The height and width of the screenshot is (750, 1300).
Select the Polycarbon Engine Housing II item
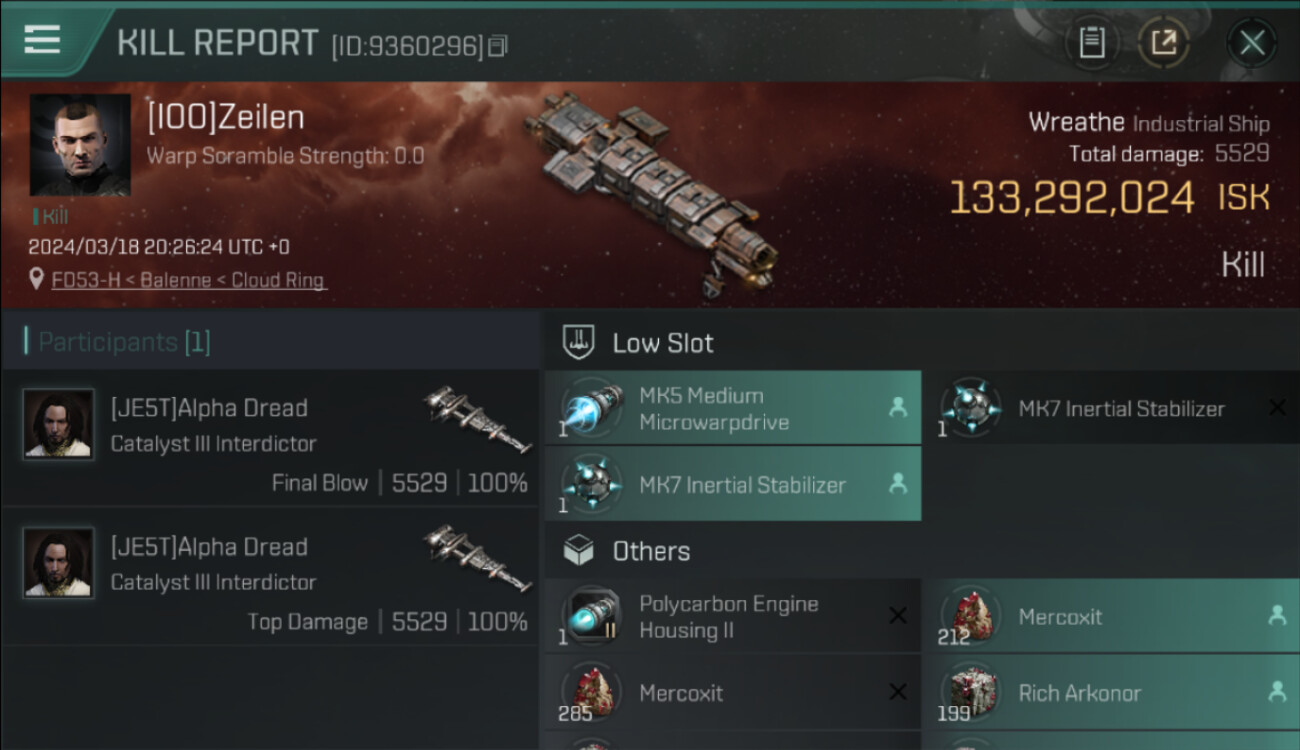pos(732,617)
